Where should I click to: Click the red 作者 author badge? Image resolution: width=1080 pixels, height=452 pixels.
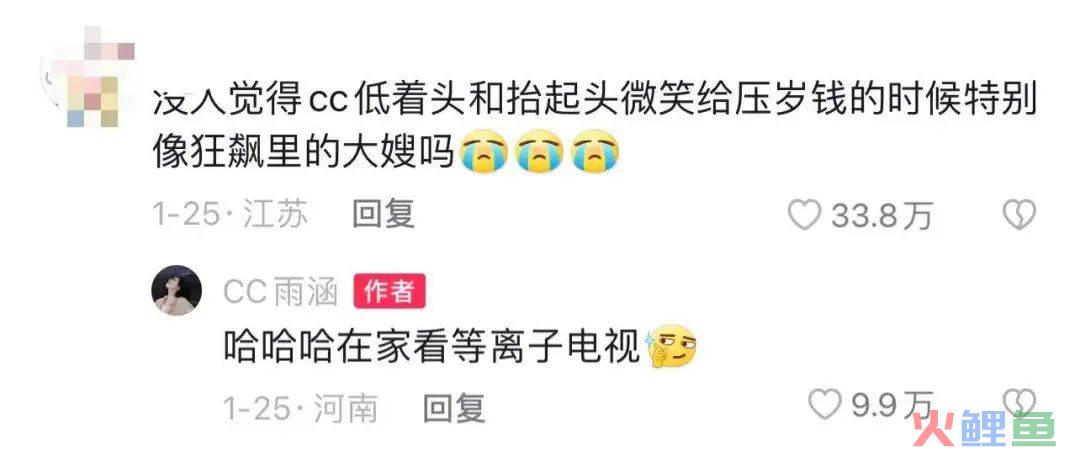coord(389,291)
